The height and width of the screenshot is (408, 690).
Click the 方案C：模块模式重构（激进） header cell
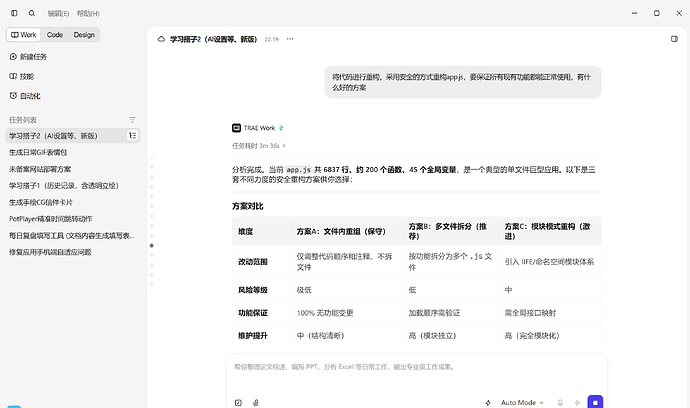coord(550,231)
